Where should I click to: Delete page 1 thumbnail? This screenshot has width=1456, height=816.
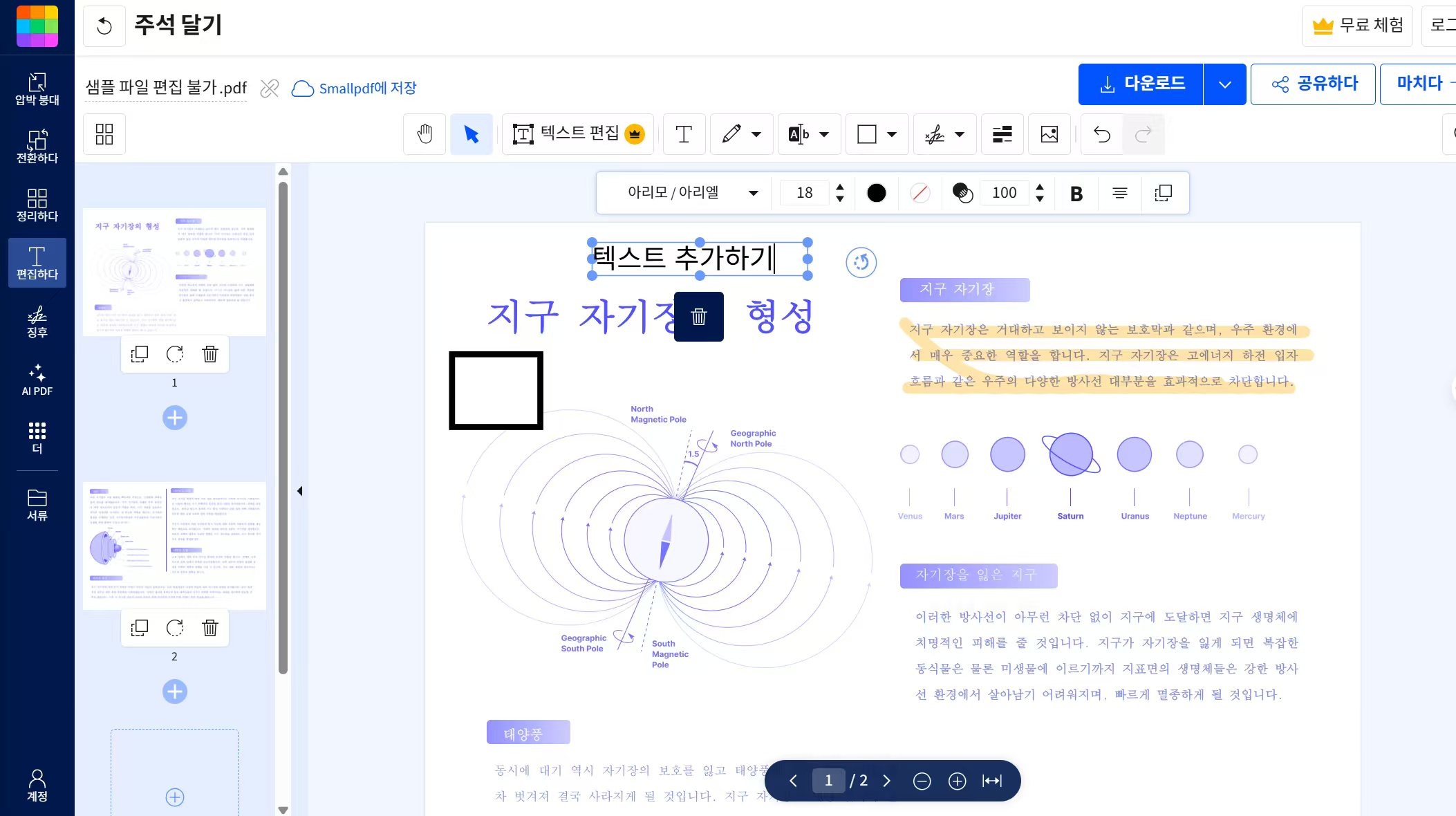(210, 354)
